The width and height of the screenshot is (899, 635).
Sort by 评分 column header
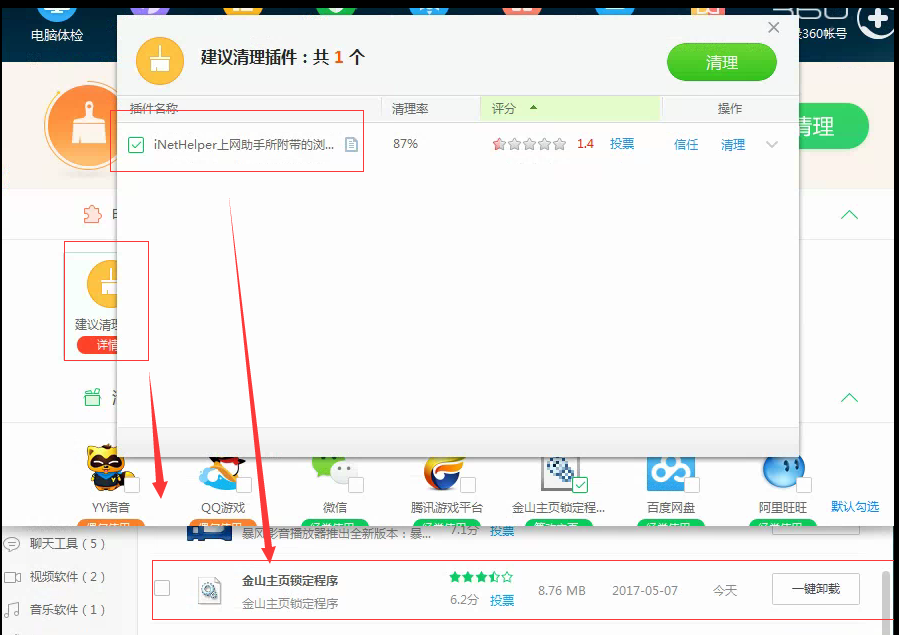click(570, 108)
